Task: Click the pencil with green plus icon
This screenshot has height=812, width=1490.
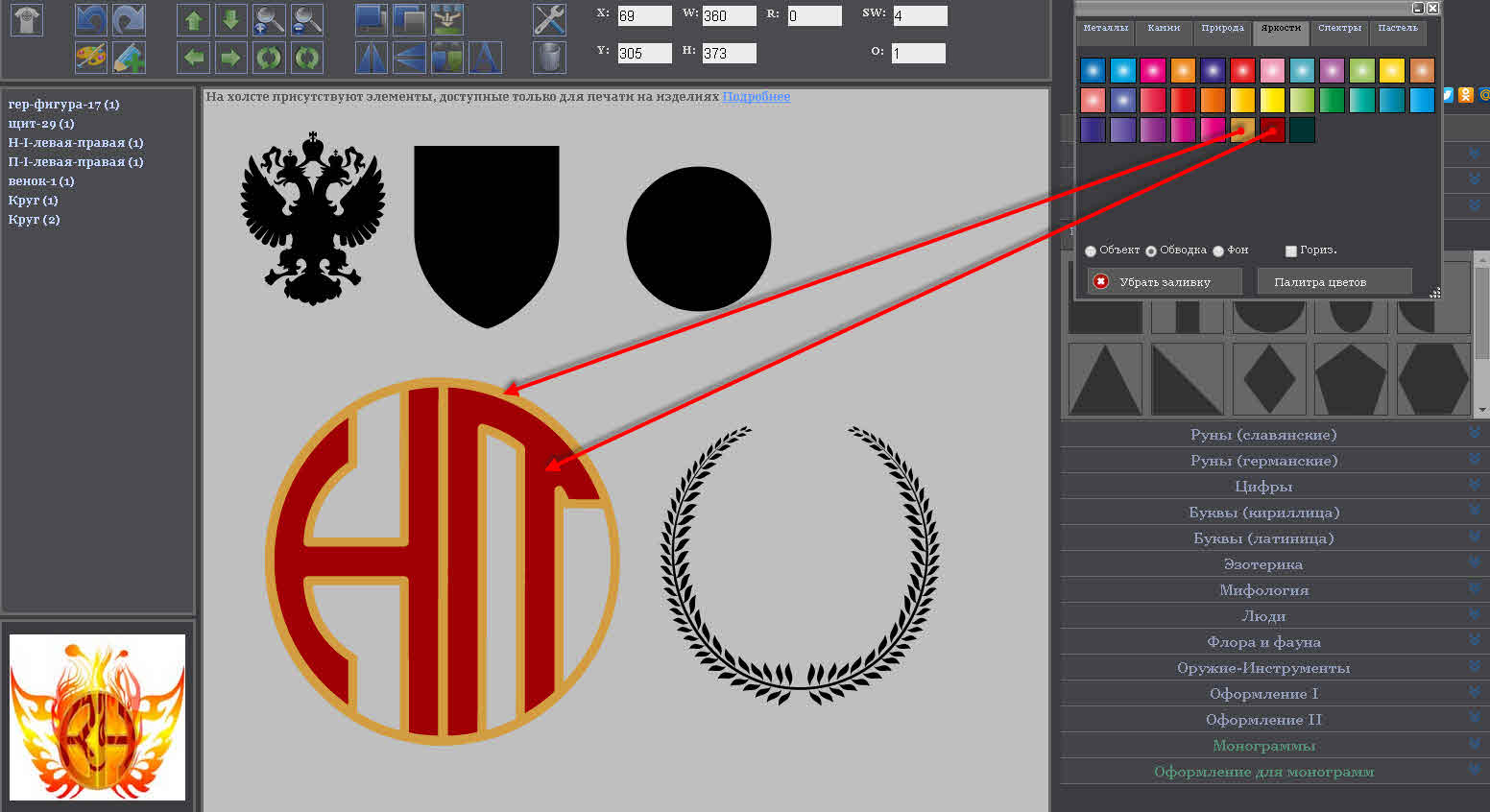Action: point(129,58)
